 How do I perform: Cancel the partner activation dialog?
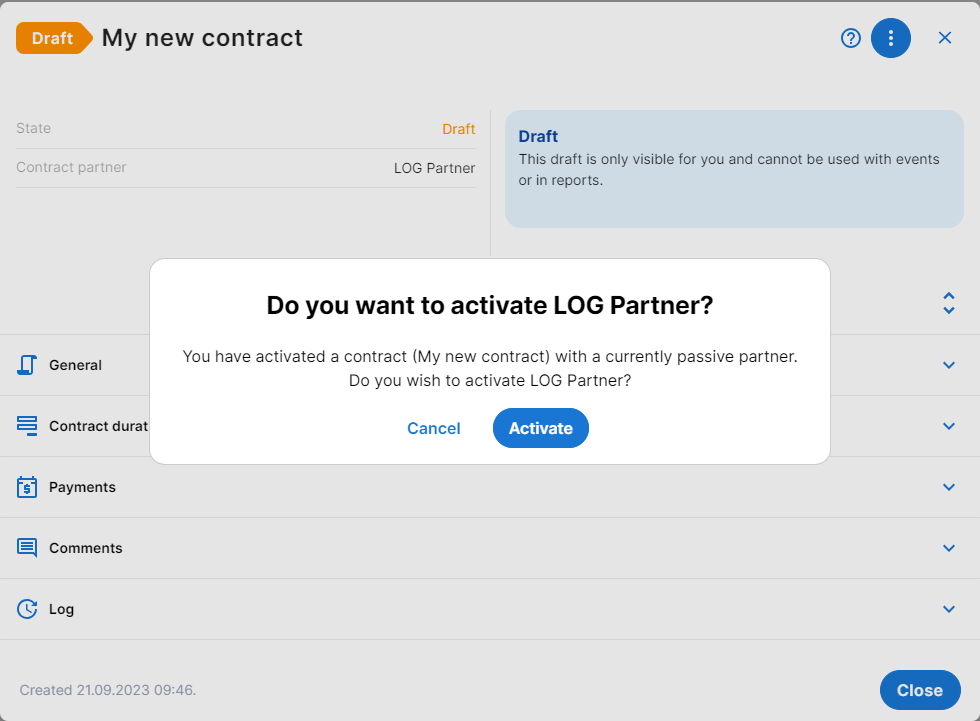434,428
